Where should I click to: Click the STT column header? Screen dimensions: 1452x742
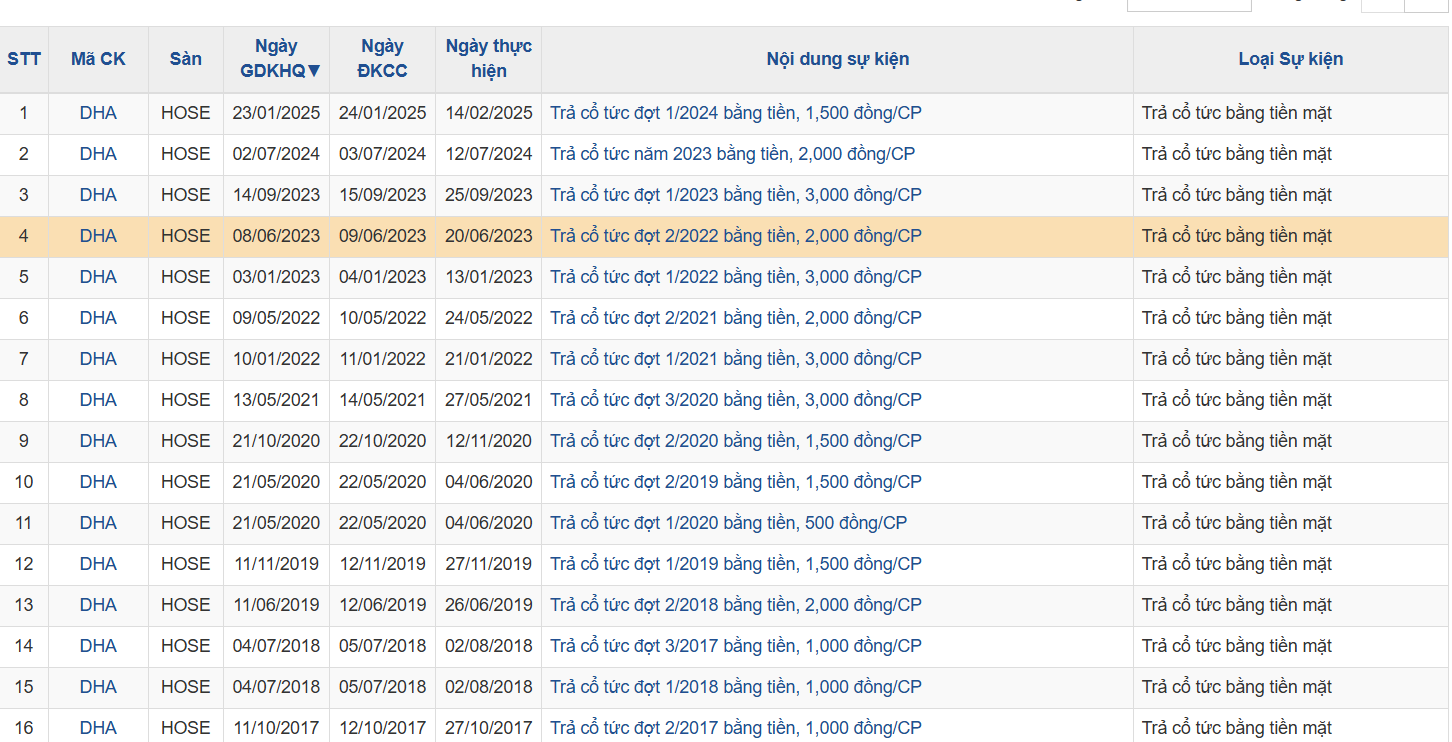24,59
